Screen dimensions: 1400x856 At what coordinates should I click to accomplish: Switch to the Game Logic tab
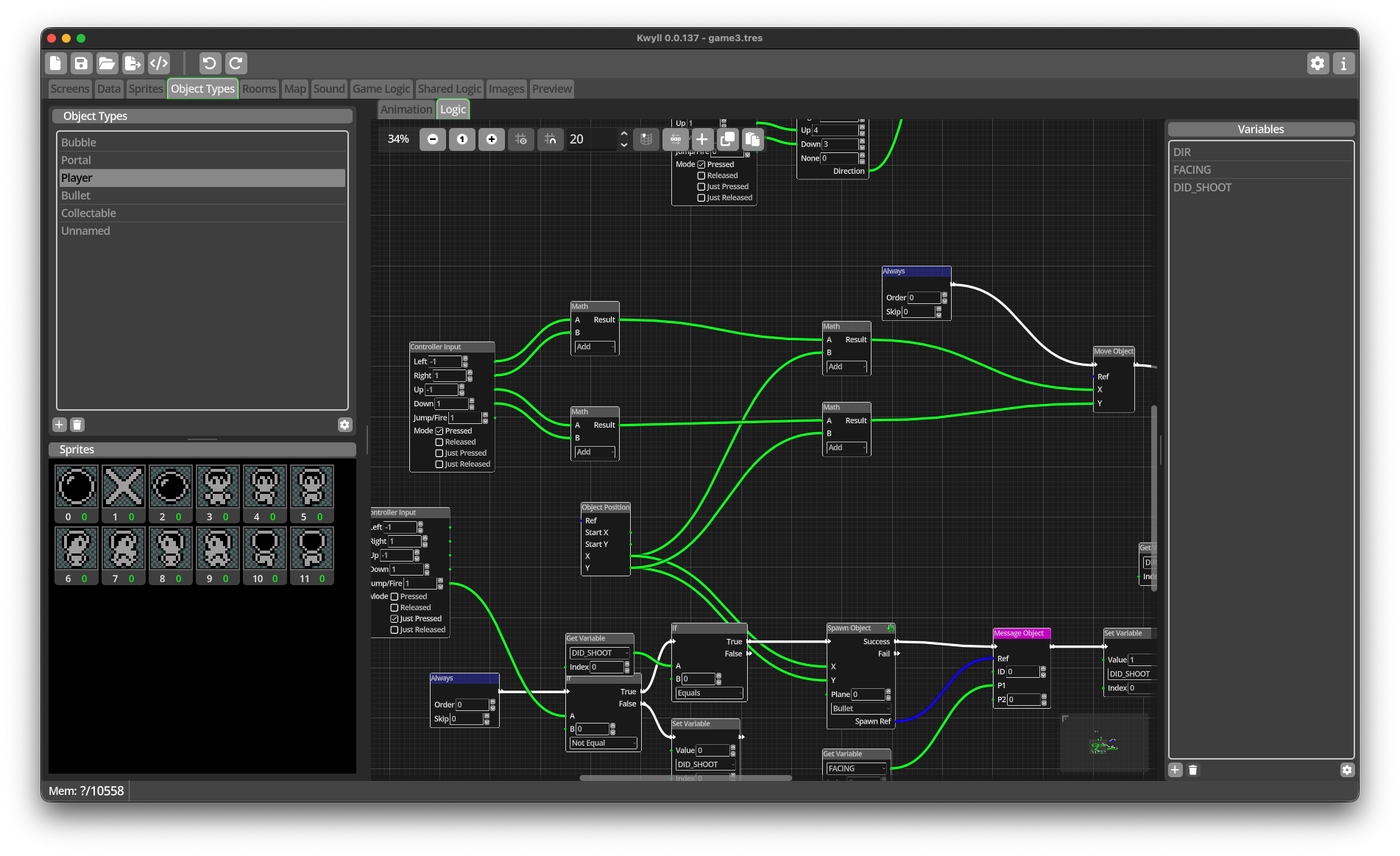[x=381, y=89]
